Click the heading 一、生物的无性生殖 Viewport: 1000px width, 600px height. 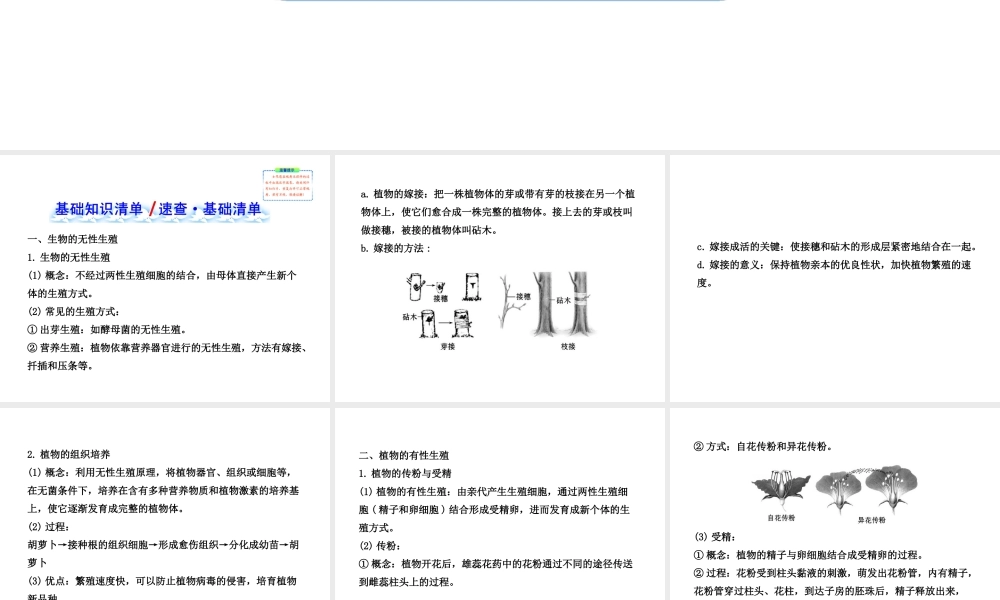click(x=73, y=239)
